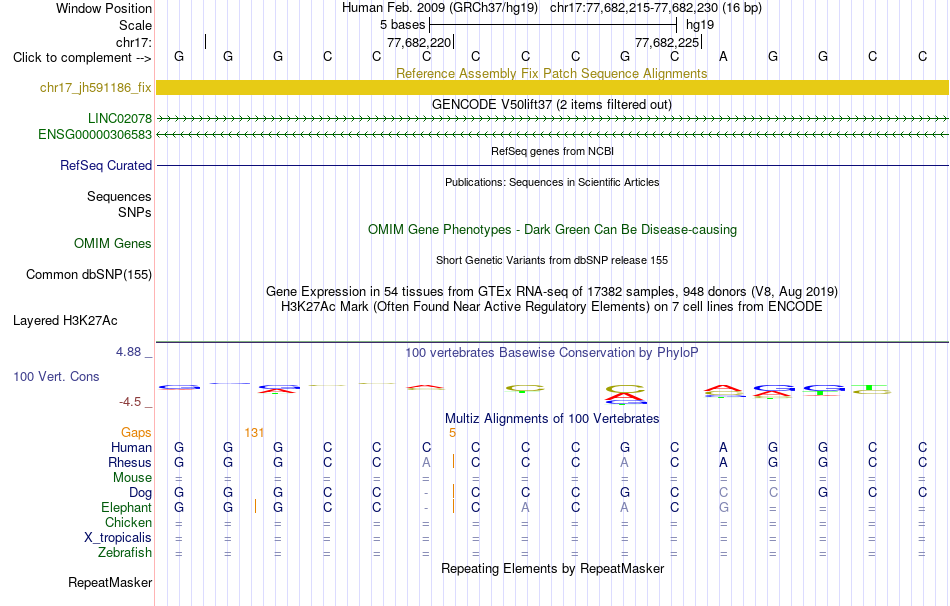Click 'Click to complement -->' label
Screen dimensions: 950x606
tap(82, 58)
